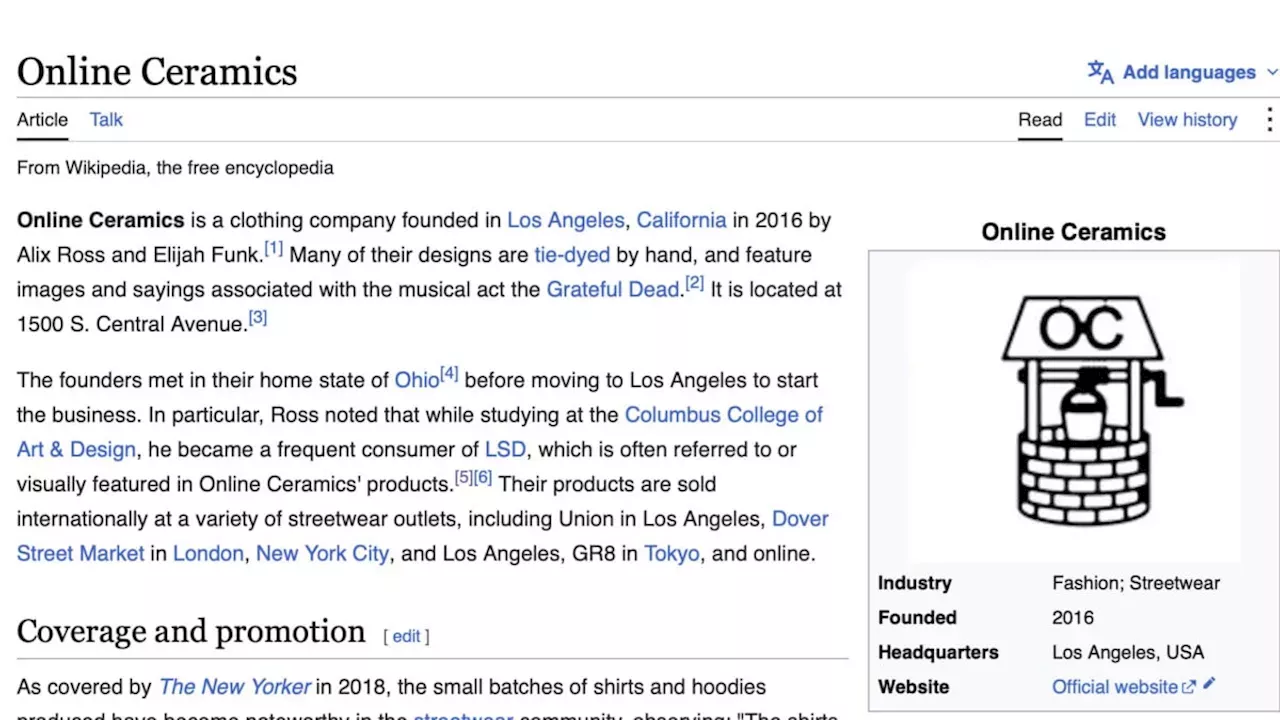
Task: Jump to citation reference [6]
Action: pos(483,477)
